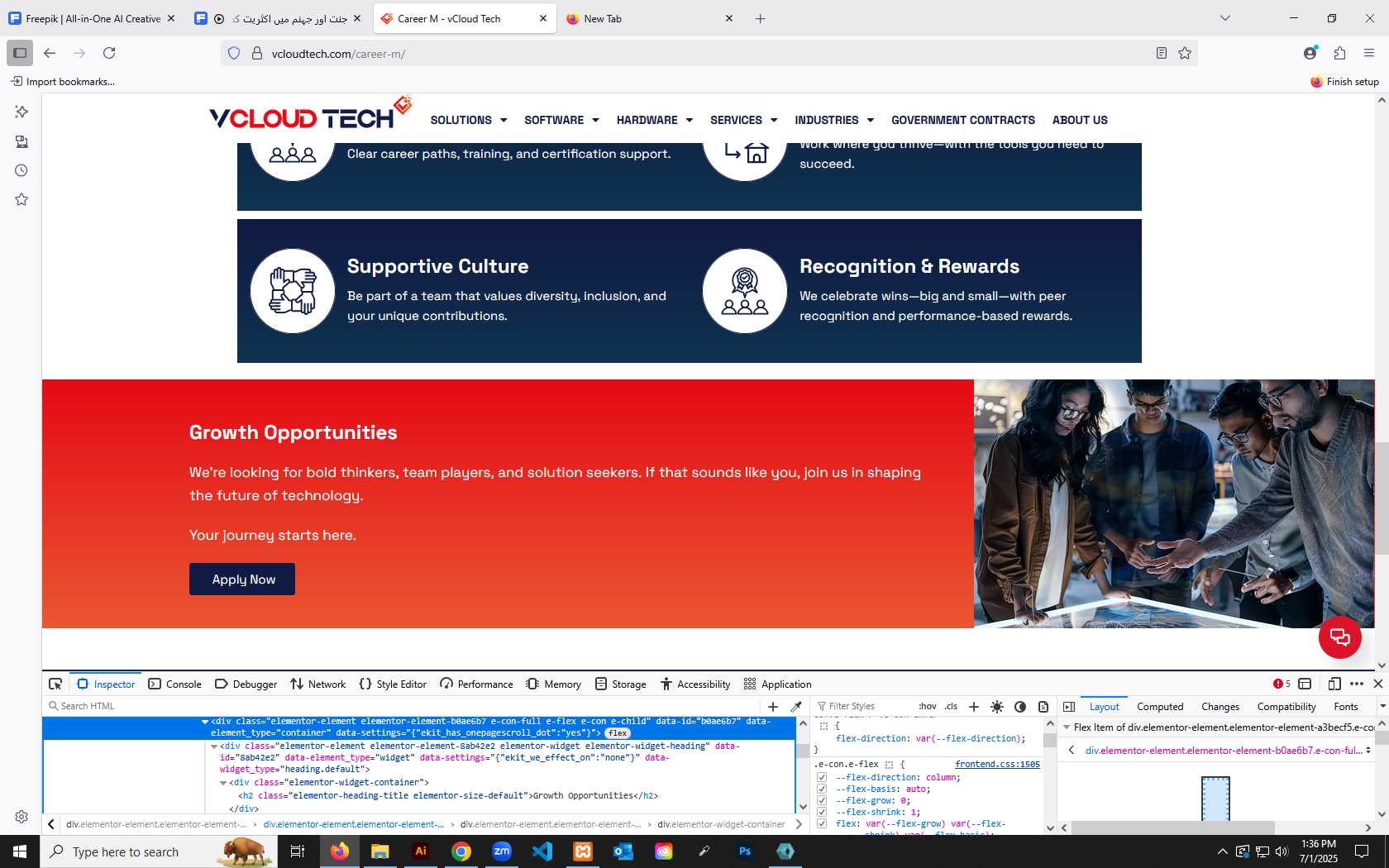Click the red error count badge
Viewport: 1389px width, 868px height.
(x=1282, y=684)
